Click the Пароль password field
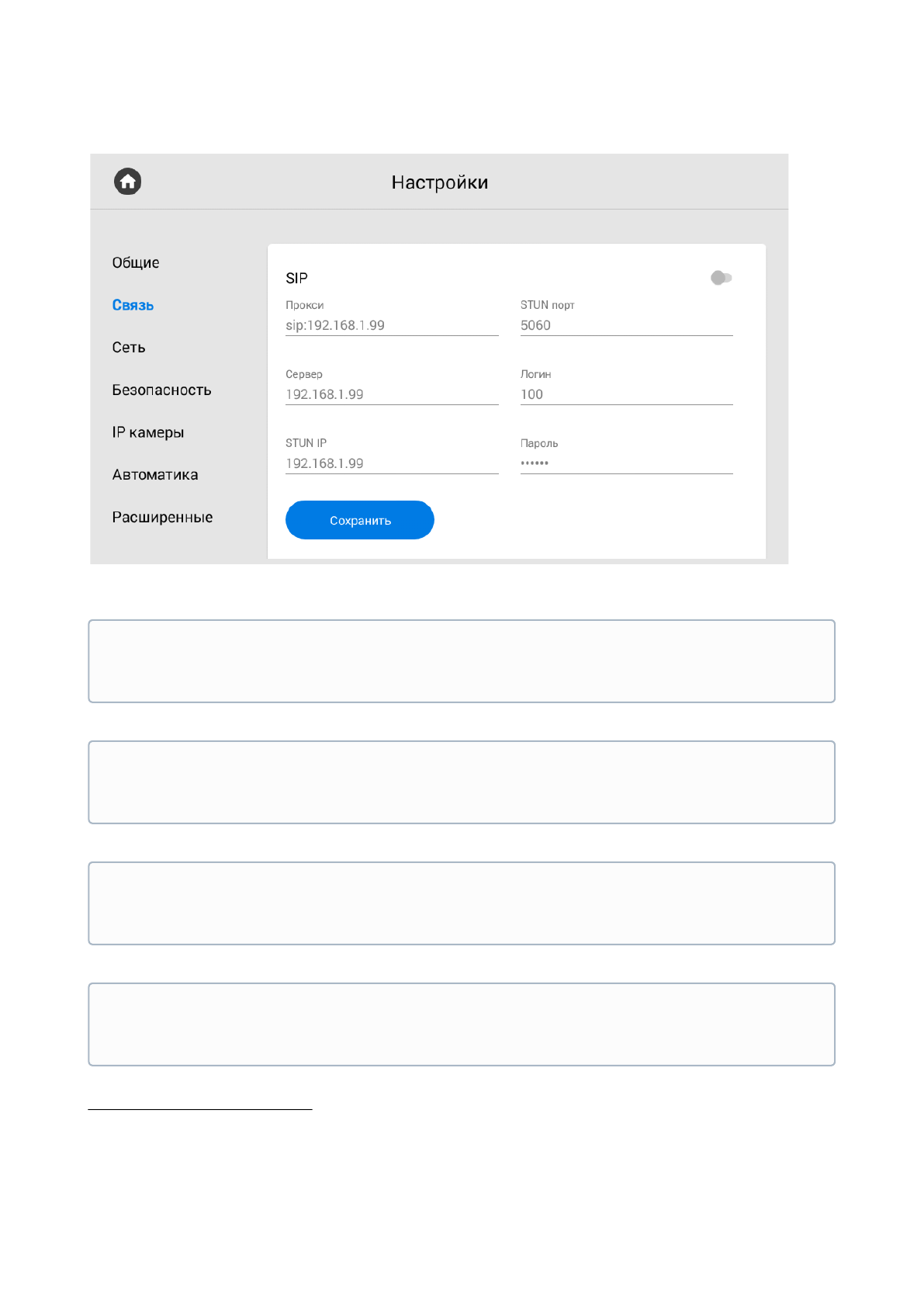 (626, 464)
